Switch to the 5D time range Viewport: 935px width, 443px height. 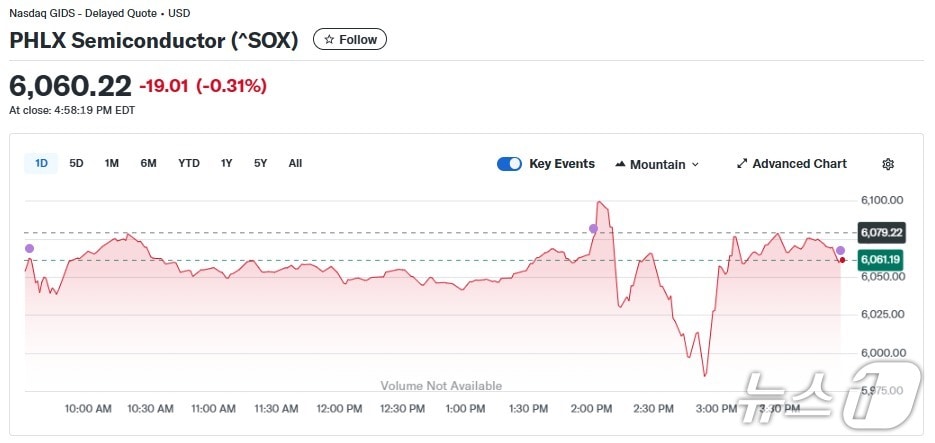[x=76, y=163]
